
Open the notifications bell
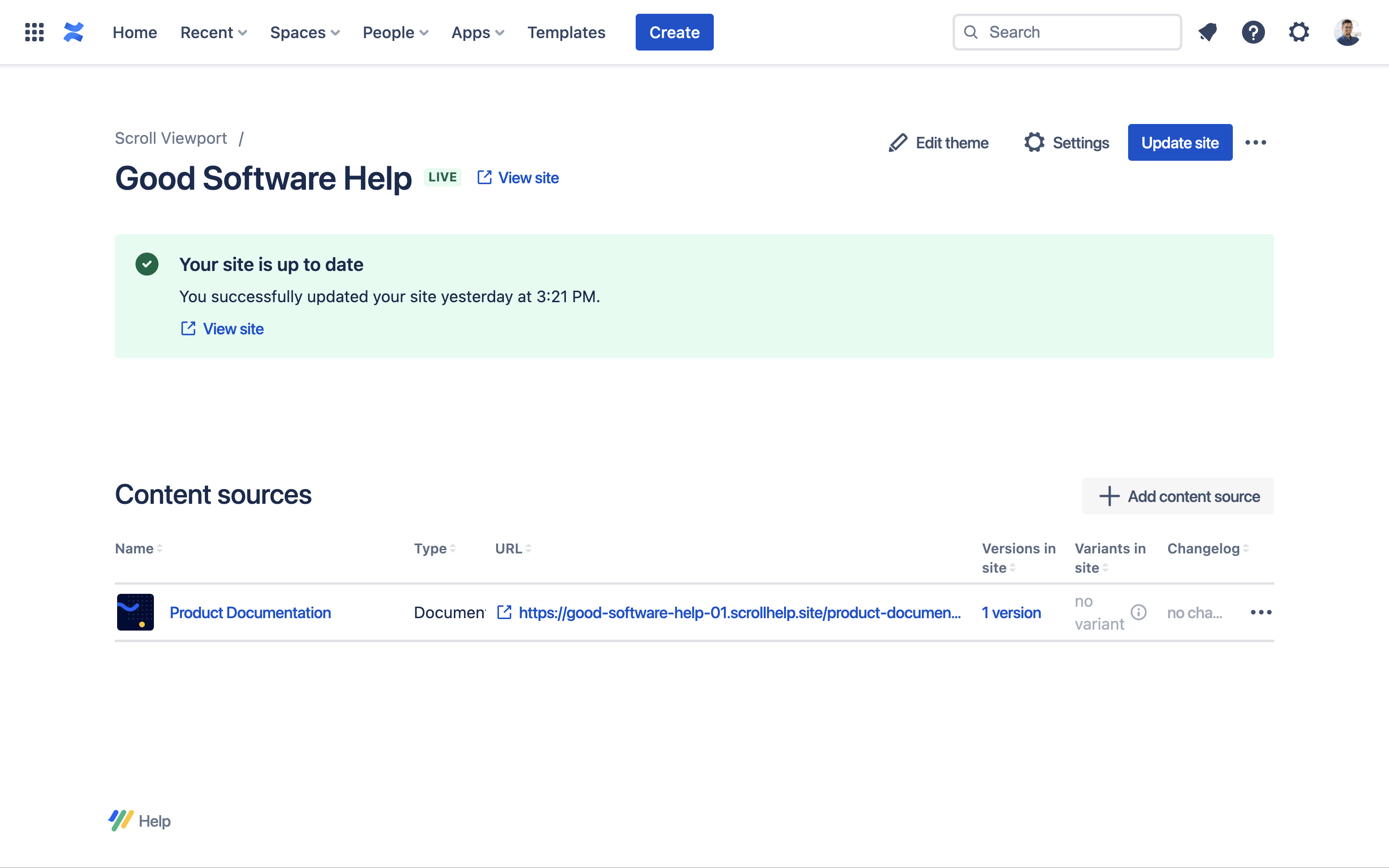[1208, 32]
